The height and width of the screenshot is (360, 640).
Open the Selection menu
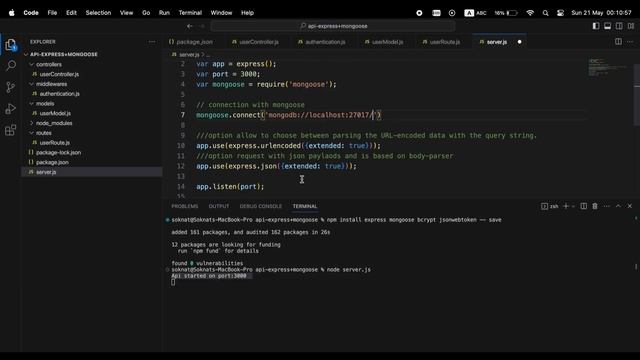pyautogui.click(x=98, y=13)
